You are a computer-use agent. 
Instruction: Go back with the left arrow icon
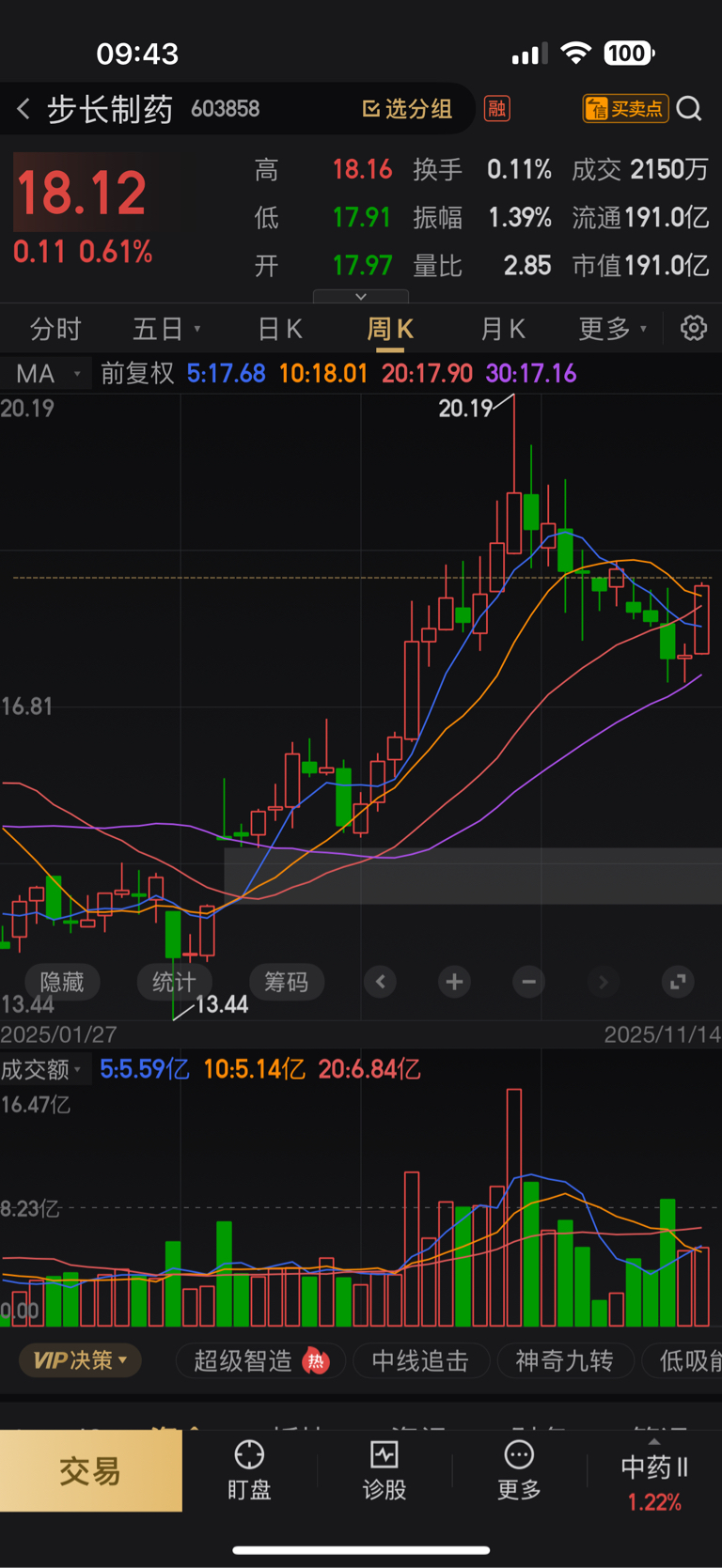24,109
